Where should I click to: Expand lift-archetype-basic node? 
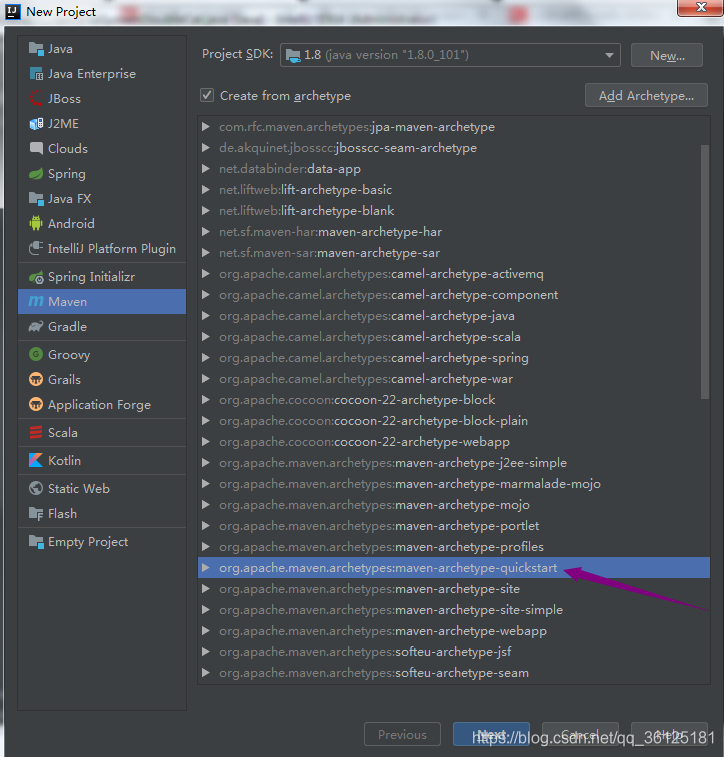pos(206,190)
